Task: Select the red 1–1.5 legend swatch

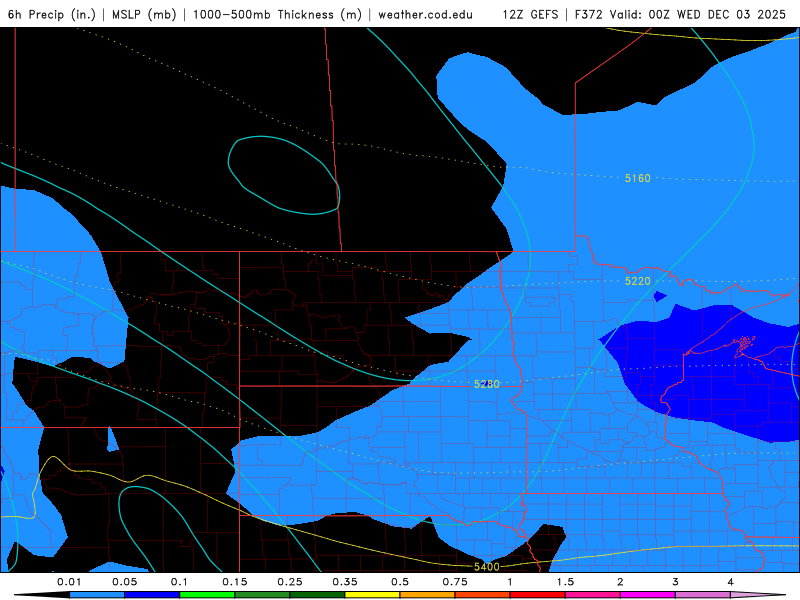Action: (x=538, y=595)
